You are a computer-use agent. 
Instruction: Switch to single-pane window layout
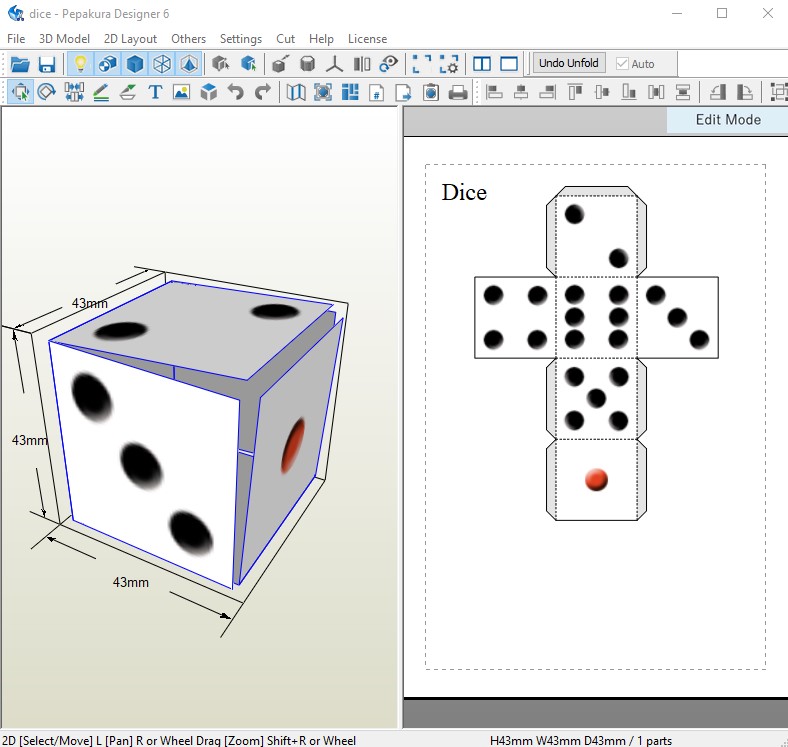(509, 64)
